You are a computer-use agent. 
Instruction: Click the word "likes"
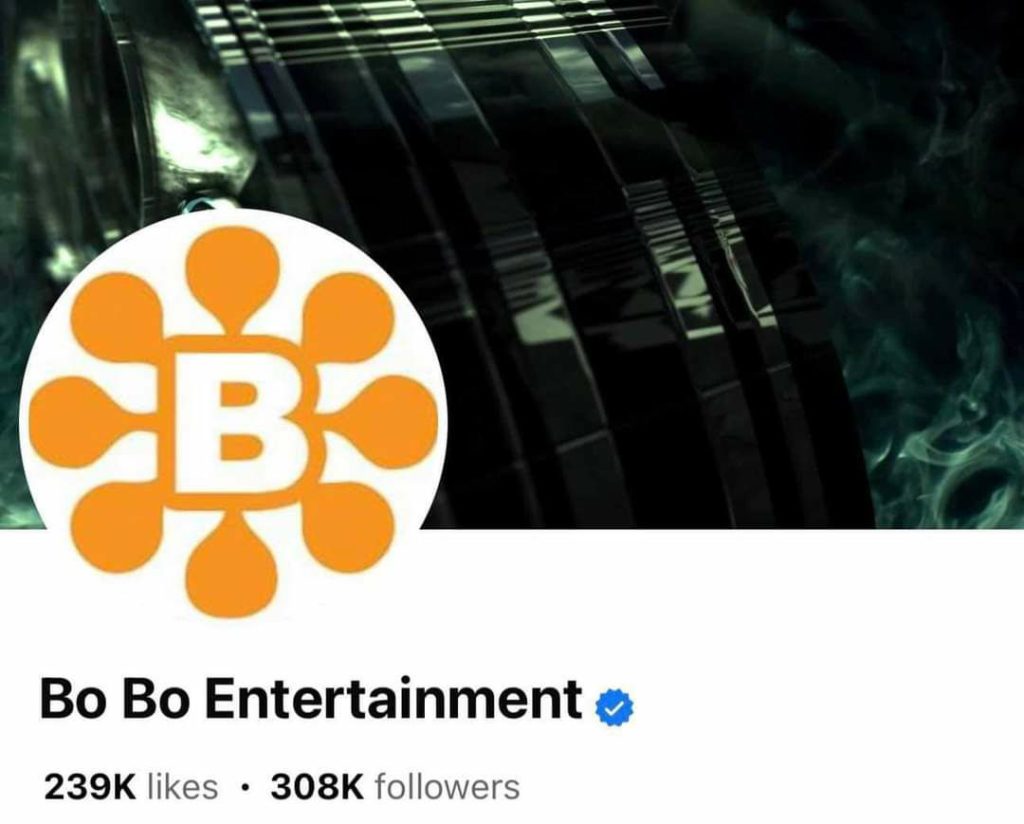(184, 787)
